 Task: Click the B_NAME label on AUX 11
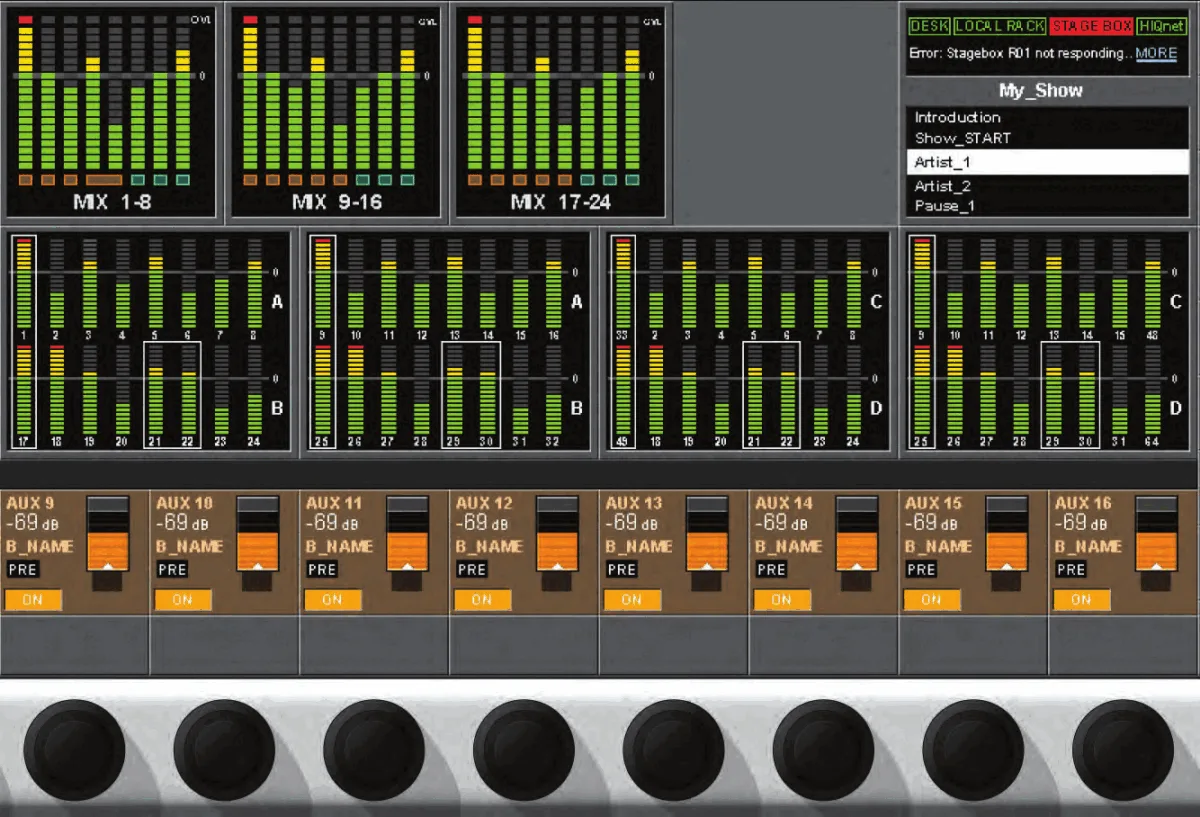click(339, 547)
